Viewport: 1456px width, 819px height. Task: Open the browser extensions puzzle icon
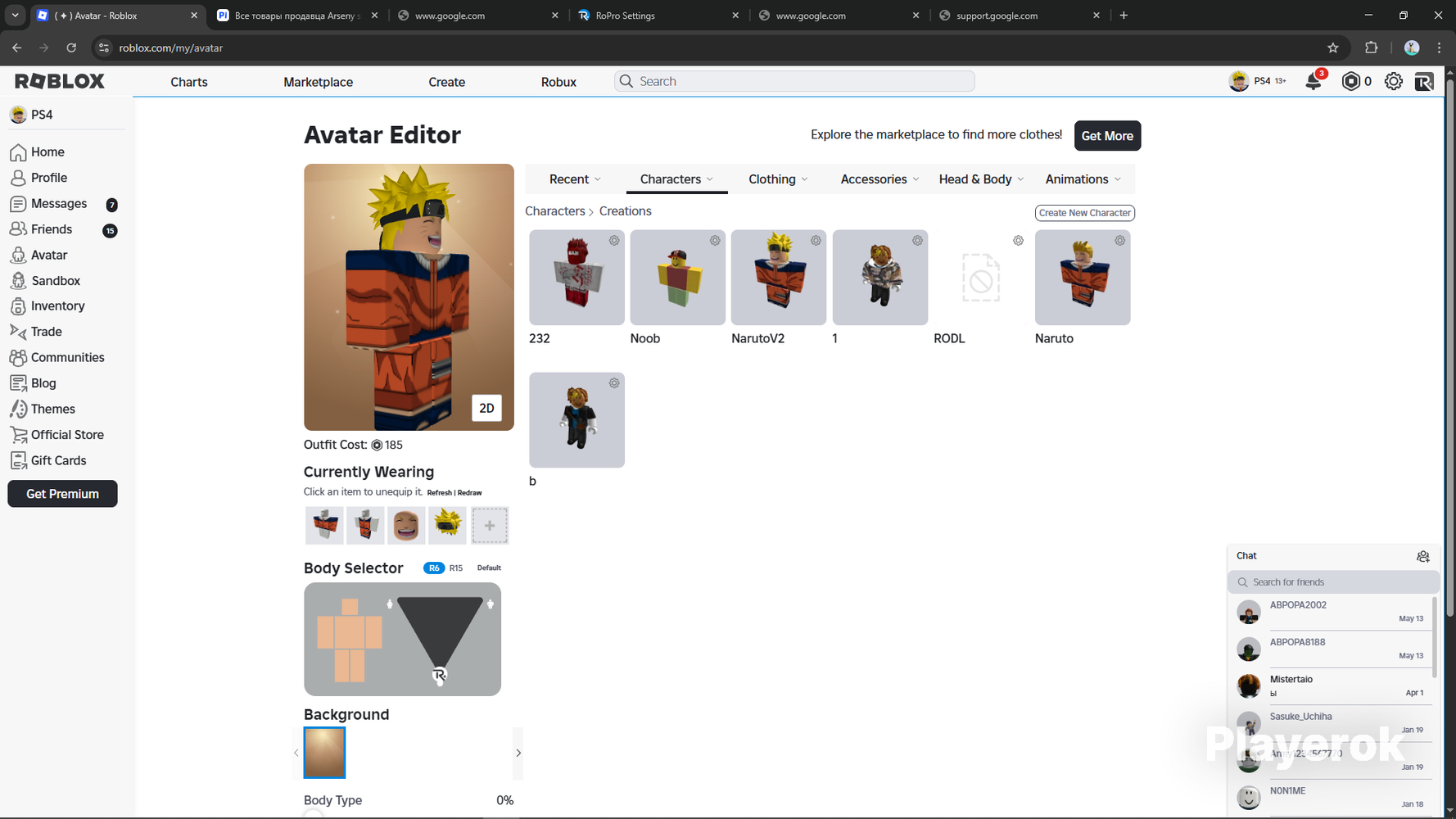tap(1371, 48)
